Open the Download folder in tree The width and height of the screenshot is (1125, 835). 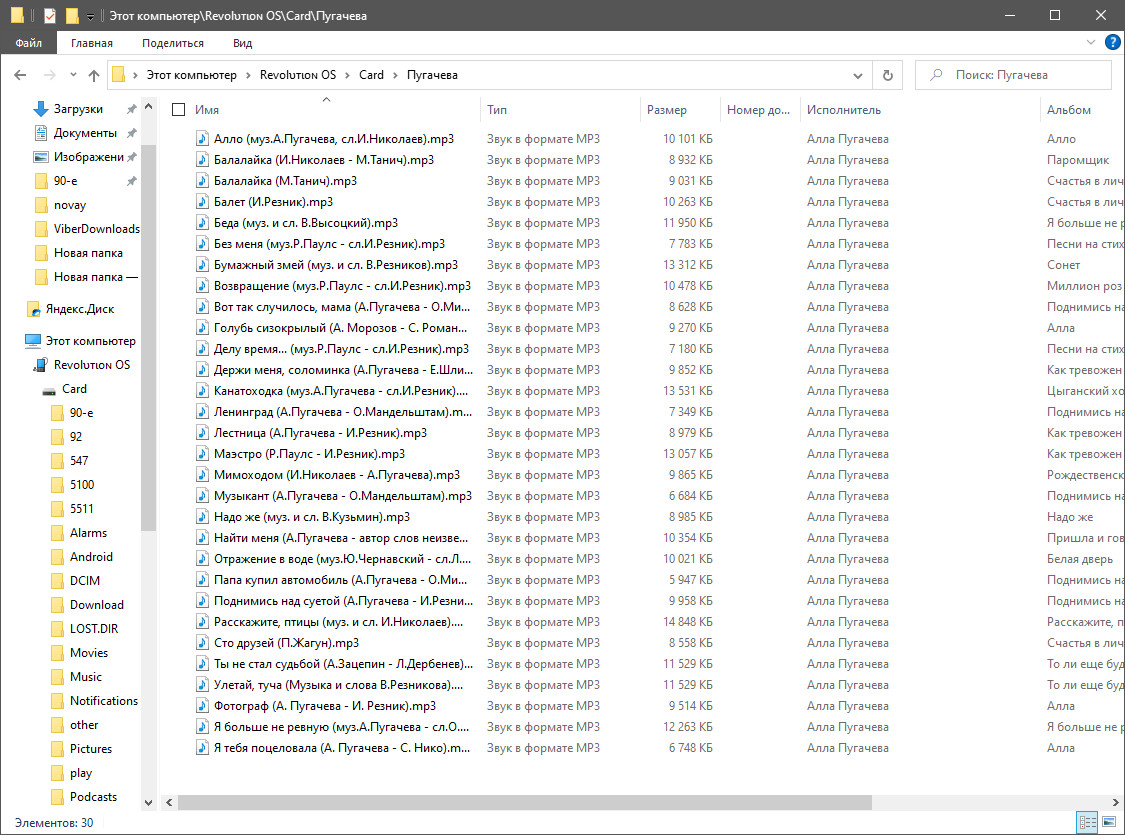tap(96, 605)
